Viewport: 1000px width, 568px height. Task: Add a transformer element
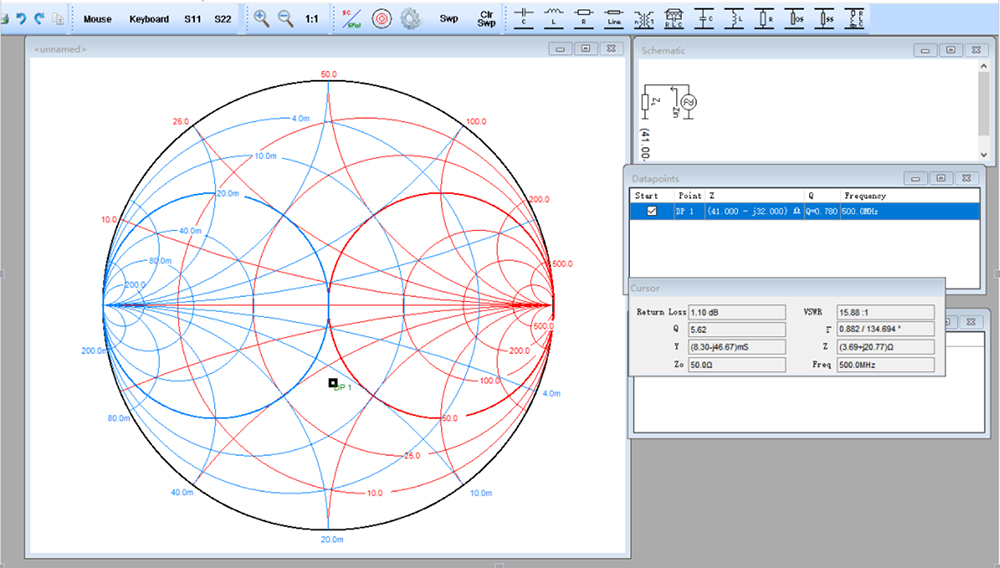pyautogui.click(x=644, y=18)
